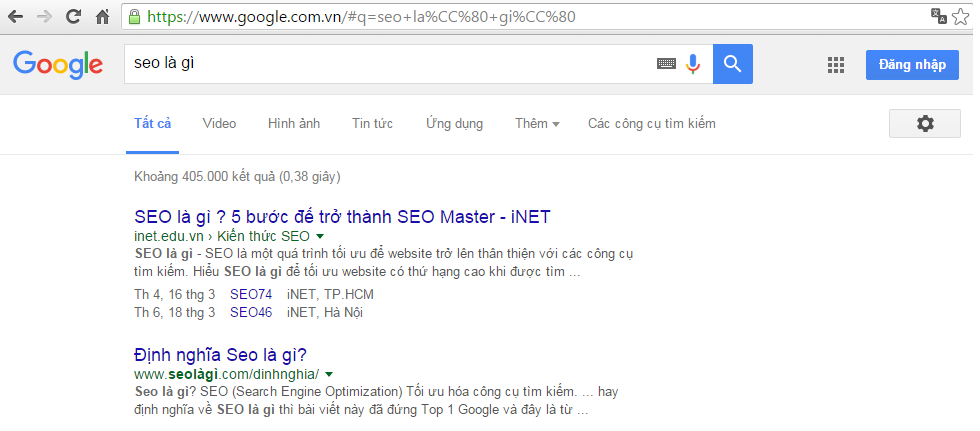Click the 'www.seolàgì.com/dinhnghia/' URL text
The height and width of the screenshot is (431, 980).
(x=227, y=374)
